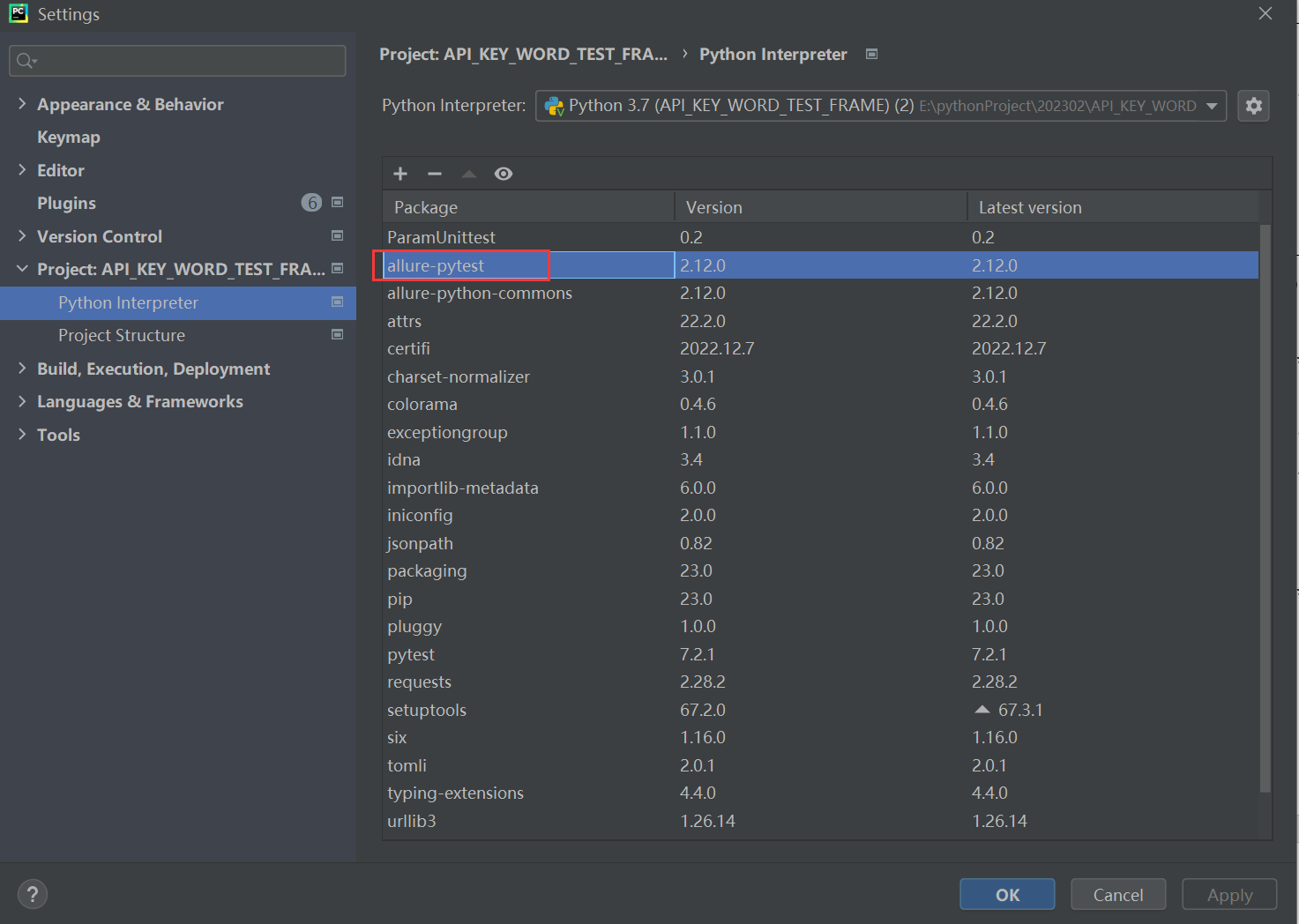Expand the Tools section

coord(22,435)
